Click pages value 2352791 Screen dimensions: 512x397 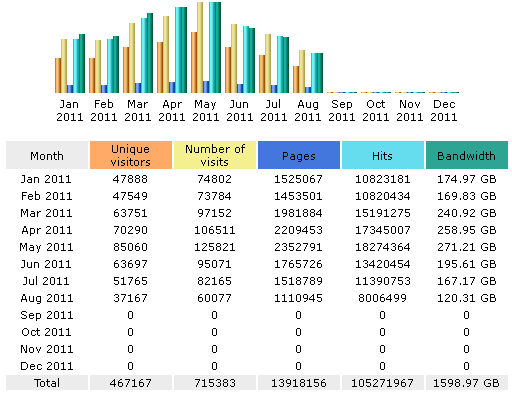[x=298, y=247]
